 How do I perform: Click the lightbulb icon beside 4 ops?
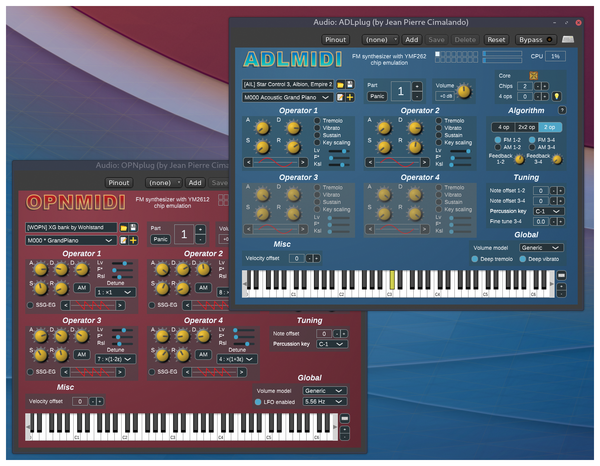click(557, 96)
